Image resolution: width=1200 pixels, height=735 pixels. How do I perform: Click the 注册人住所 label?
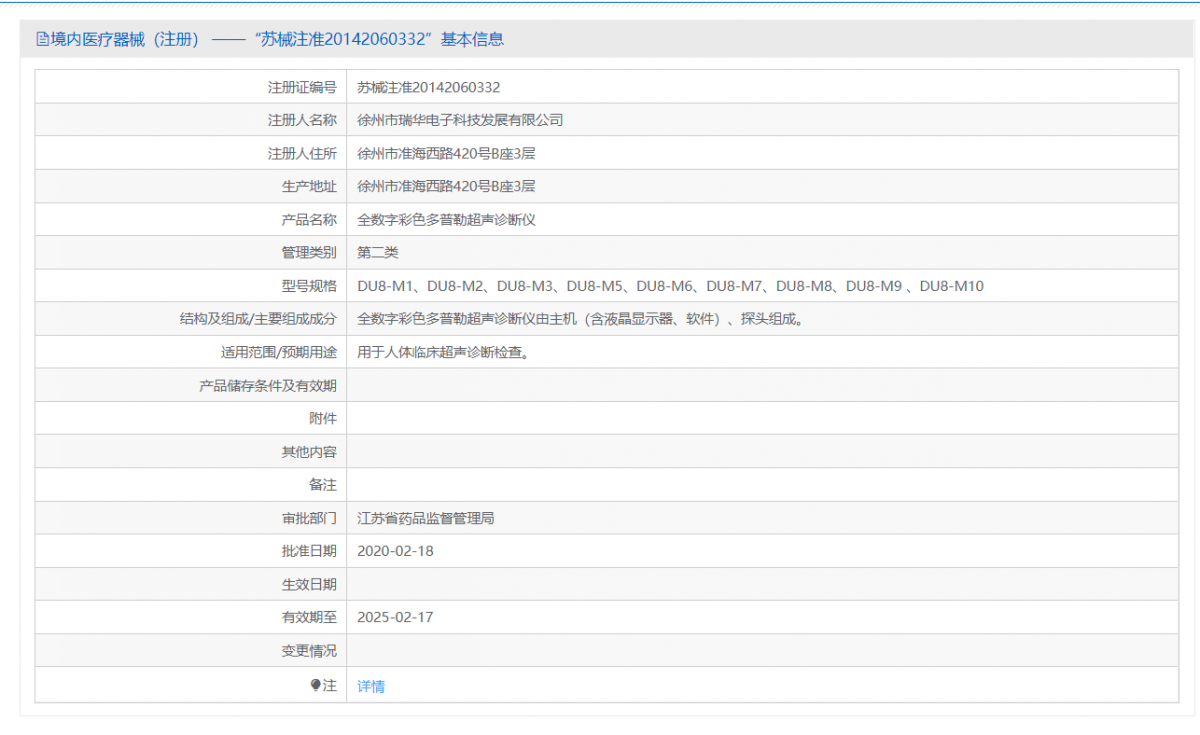tap(302, 153)
